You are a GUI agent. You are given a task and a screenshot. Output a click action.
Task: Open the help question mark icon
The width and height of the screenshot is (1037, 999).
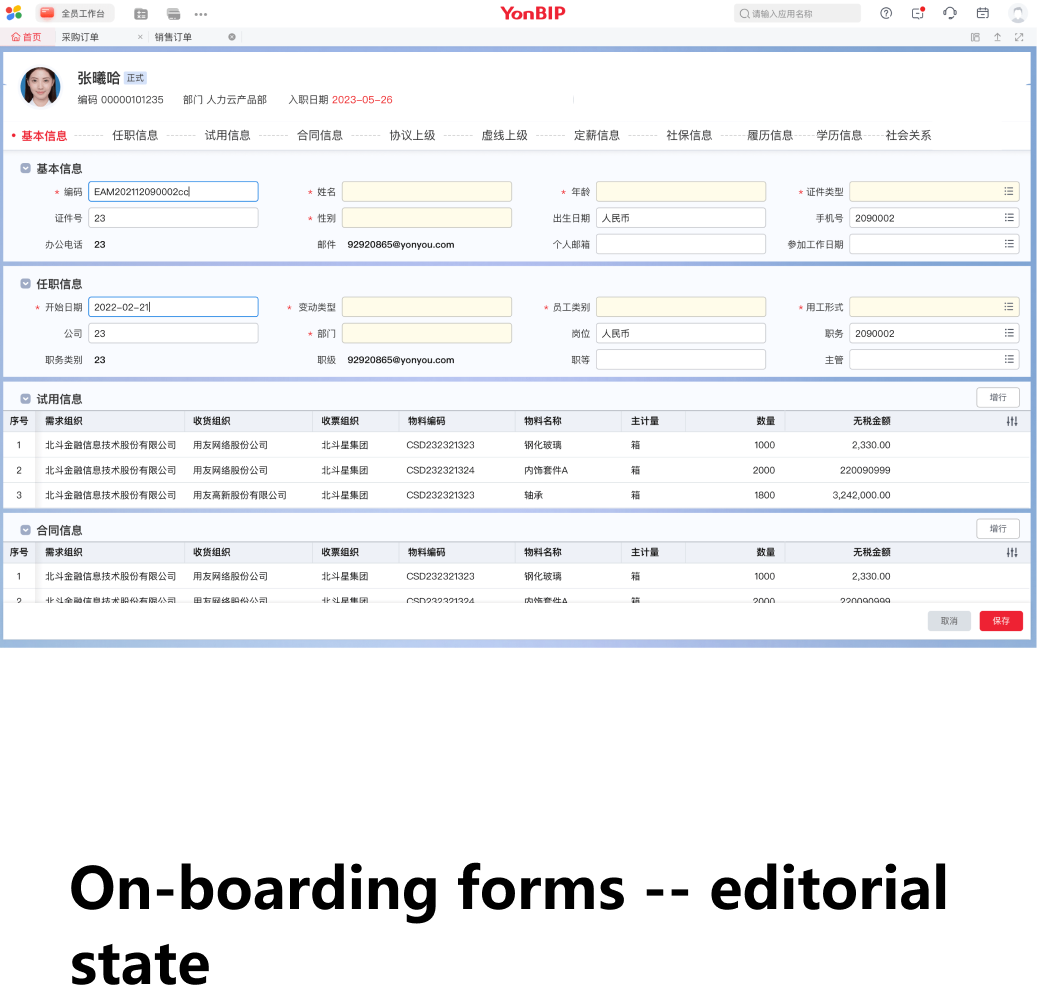coord(886,13)
